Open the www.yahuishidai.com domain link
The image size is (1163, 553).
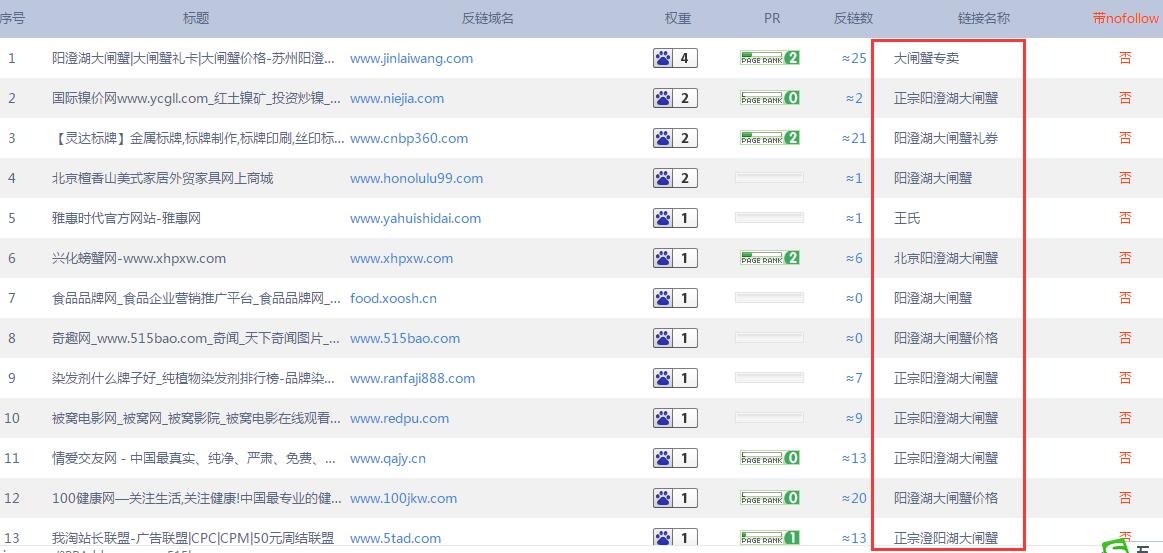(x=415, y=218)
